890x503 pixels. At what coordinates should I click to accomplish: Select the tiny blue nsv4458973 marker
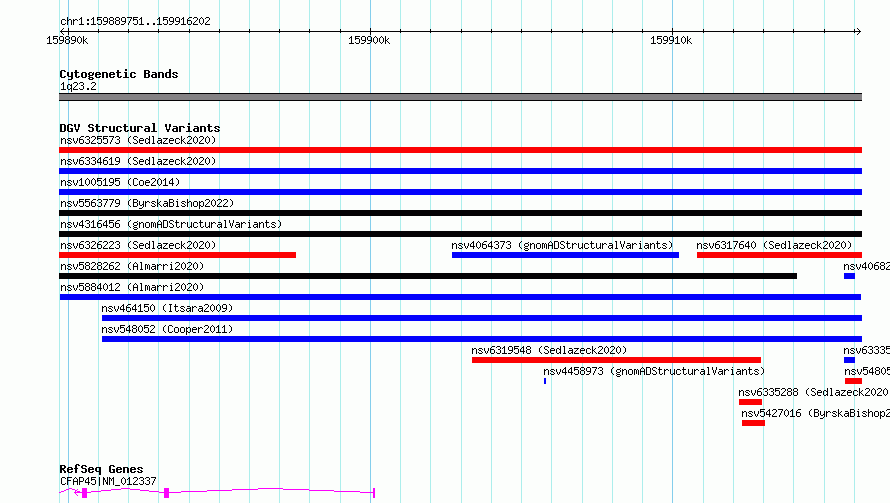tap(545, 381)
